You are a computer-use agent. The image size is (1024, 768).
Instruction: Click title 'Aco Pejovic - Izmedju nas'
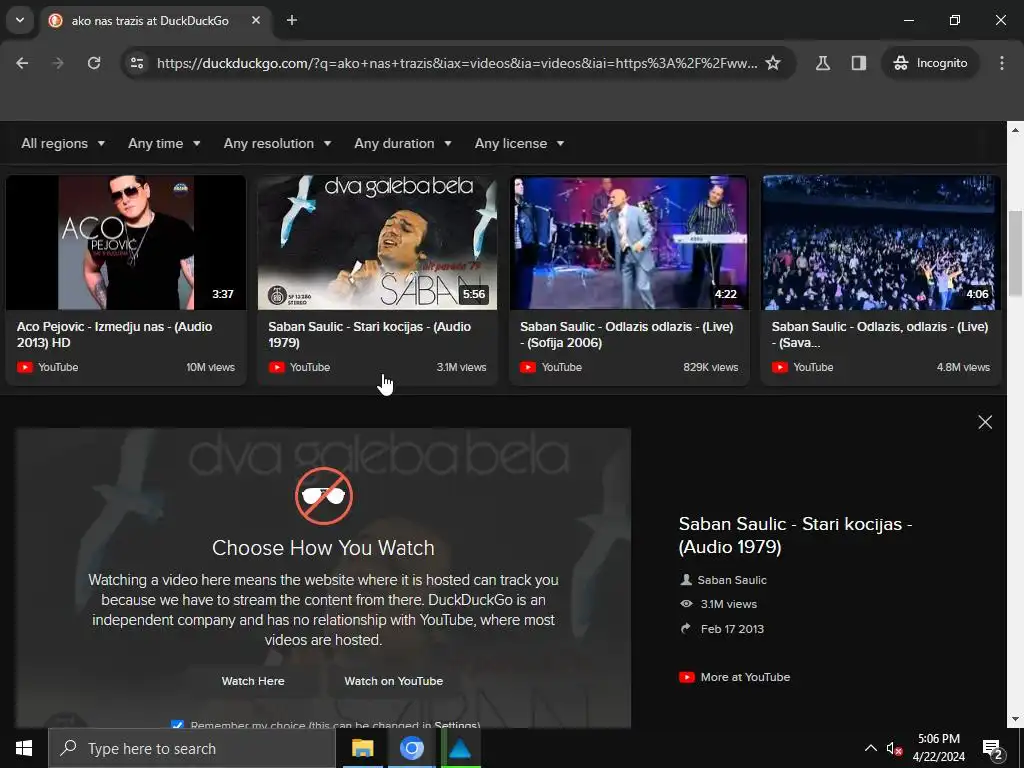(114, 334)
